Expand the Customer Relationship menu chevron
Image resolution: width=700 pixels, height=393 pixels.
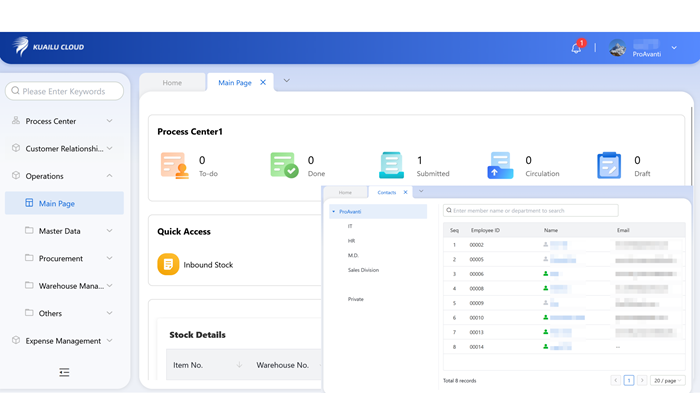click(x=109, y=148)
